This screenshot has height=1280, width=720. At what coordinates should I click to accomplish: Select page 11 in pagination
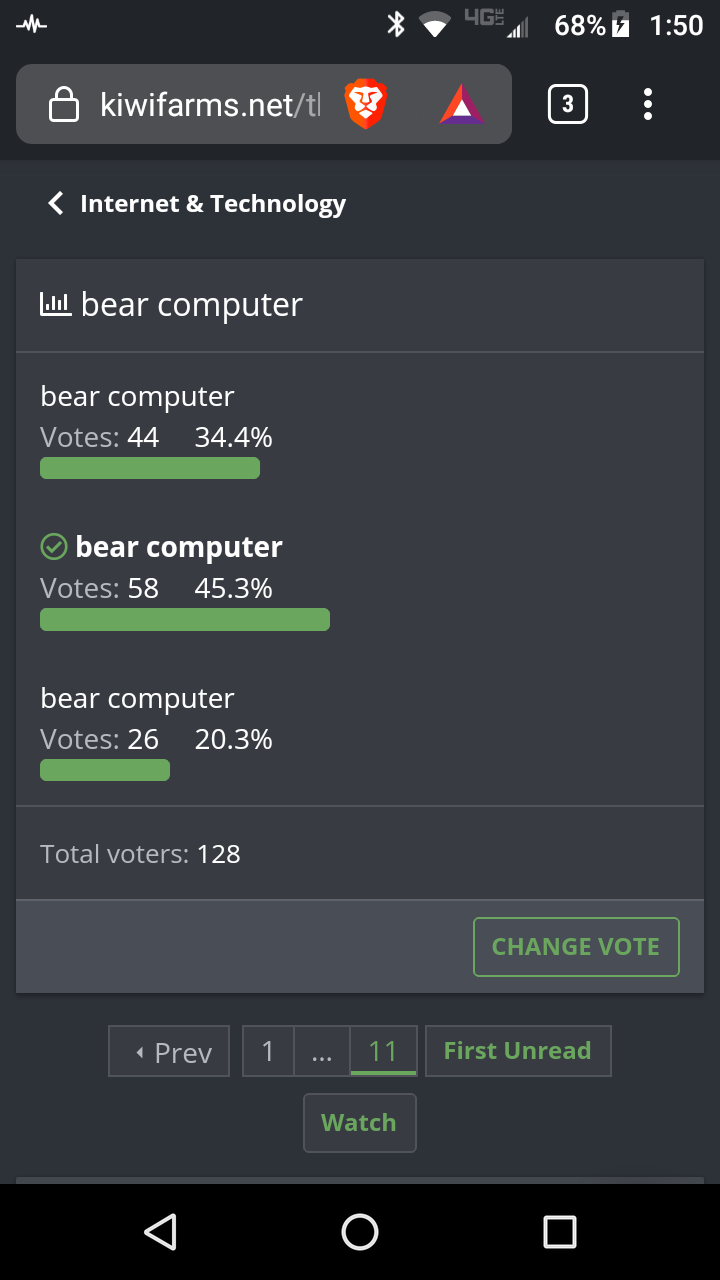(383, 1051)
